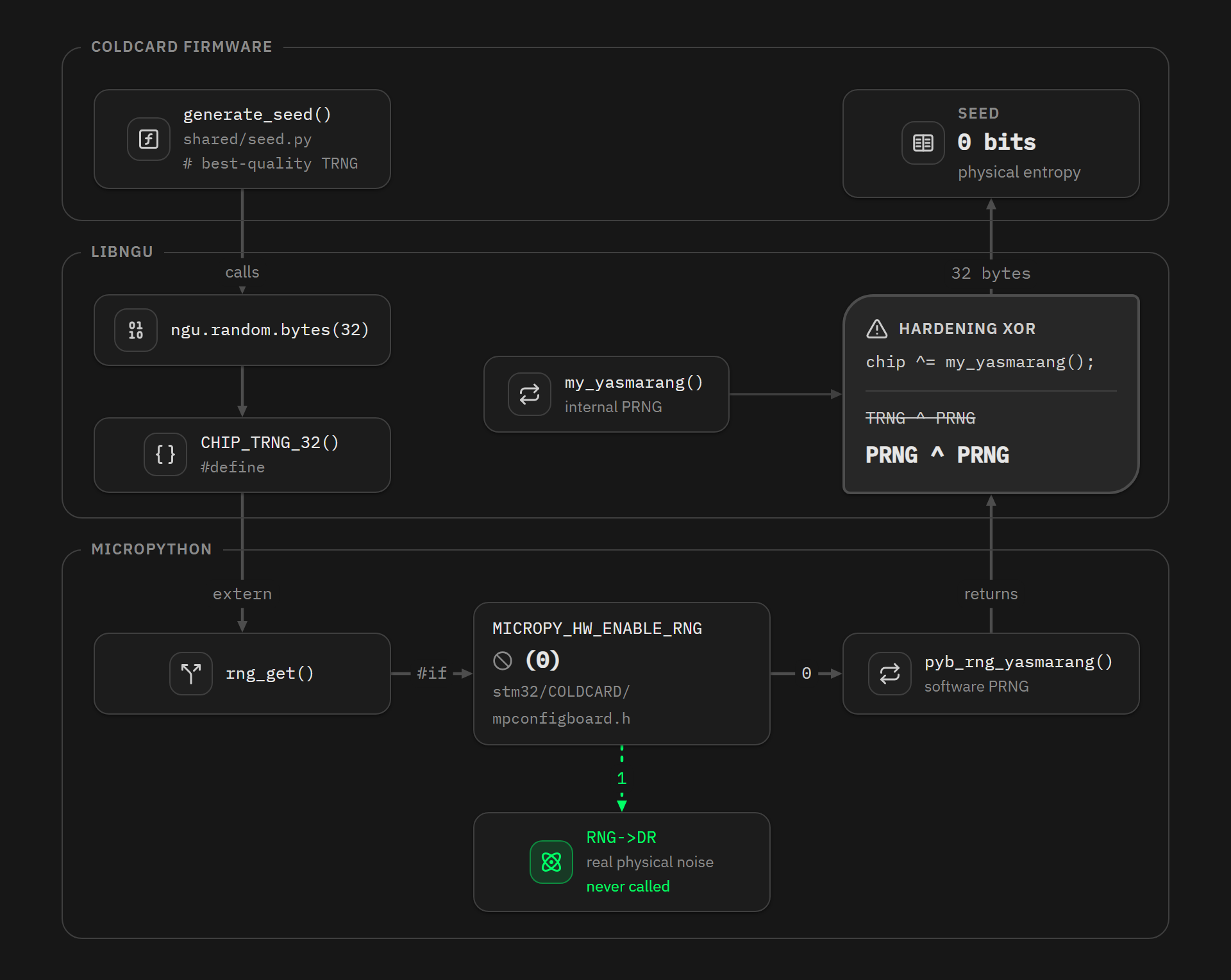Click the MICROPY_HW_ENABLE_RNG title
The height and width of the screenshot is (980, 1231).
point(597,629)
